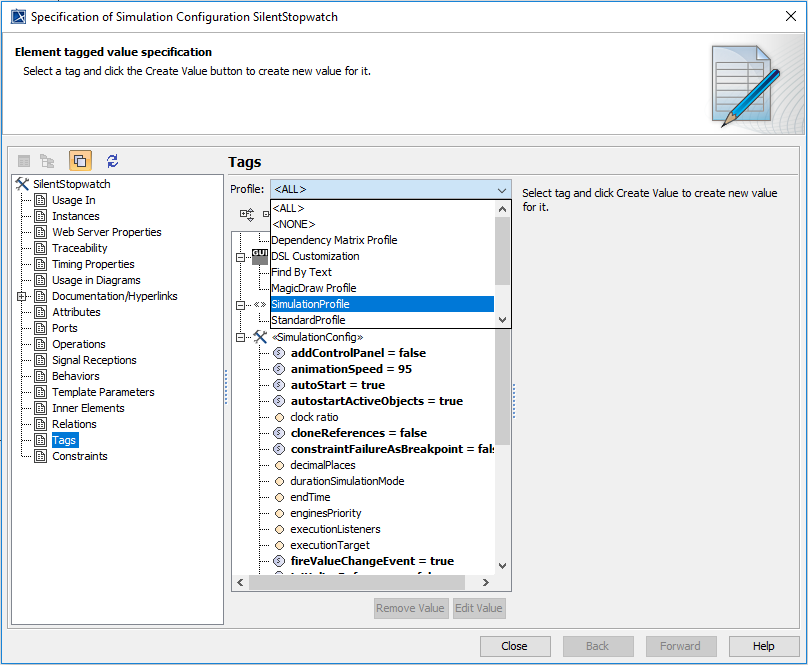Click the dropdown list scroll up arrow
808x665 pixels.
pos(502,209)
